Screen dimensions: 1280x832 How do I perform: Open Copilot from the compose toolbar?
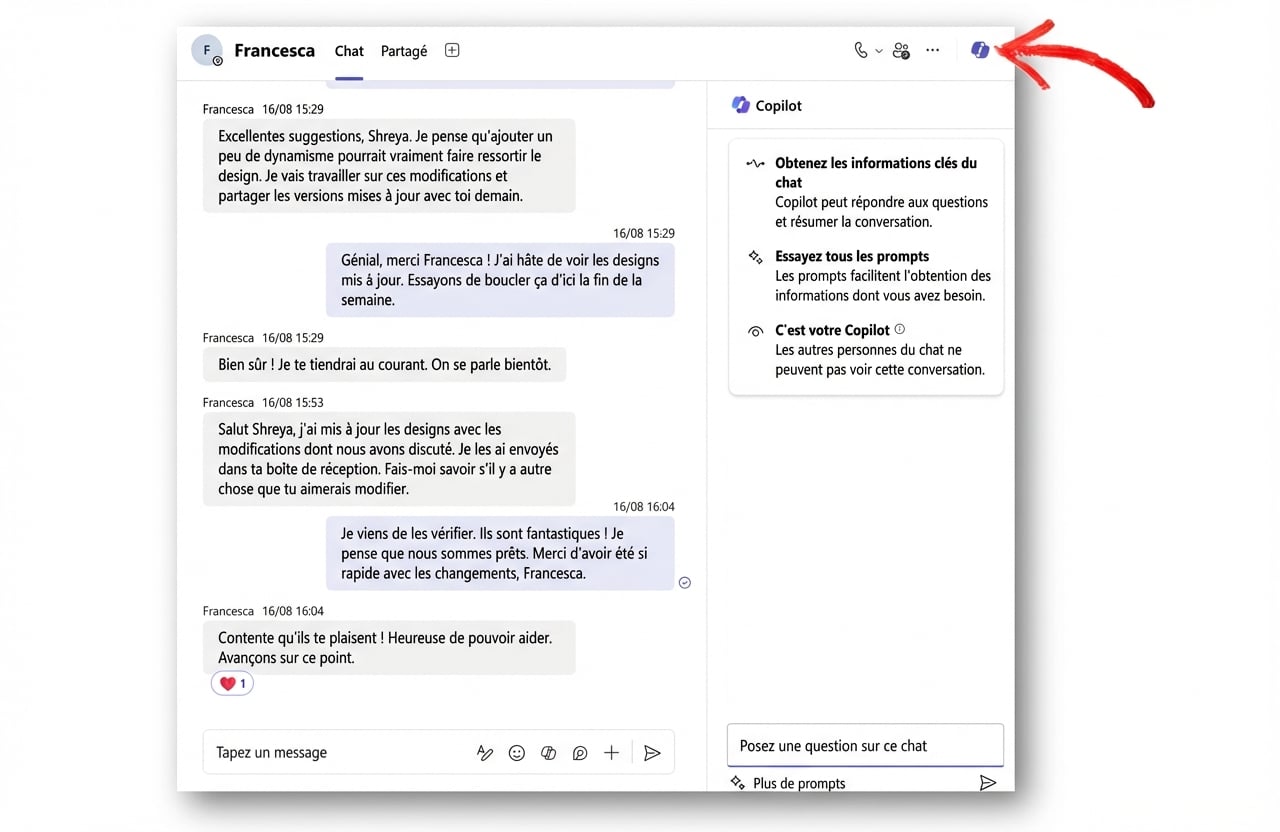[580, 752]
